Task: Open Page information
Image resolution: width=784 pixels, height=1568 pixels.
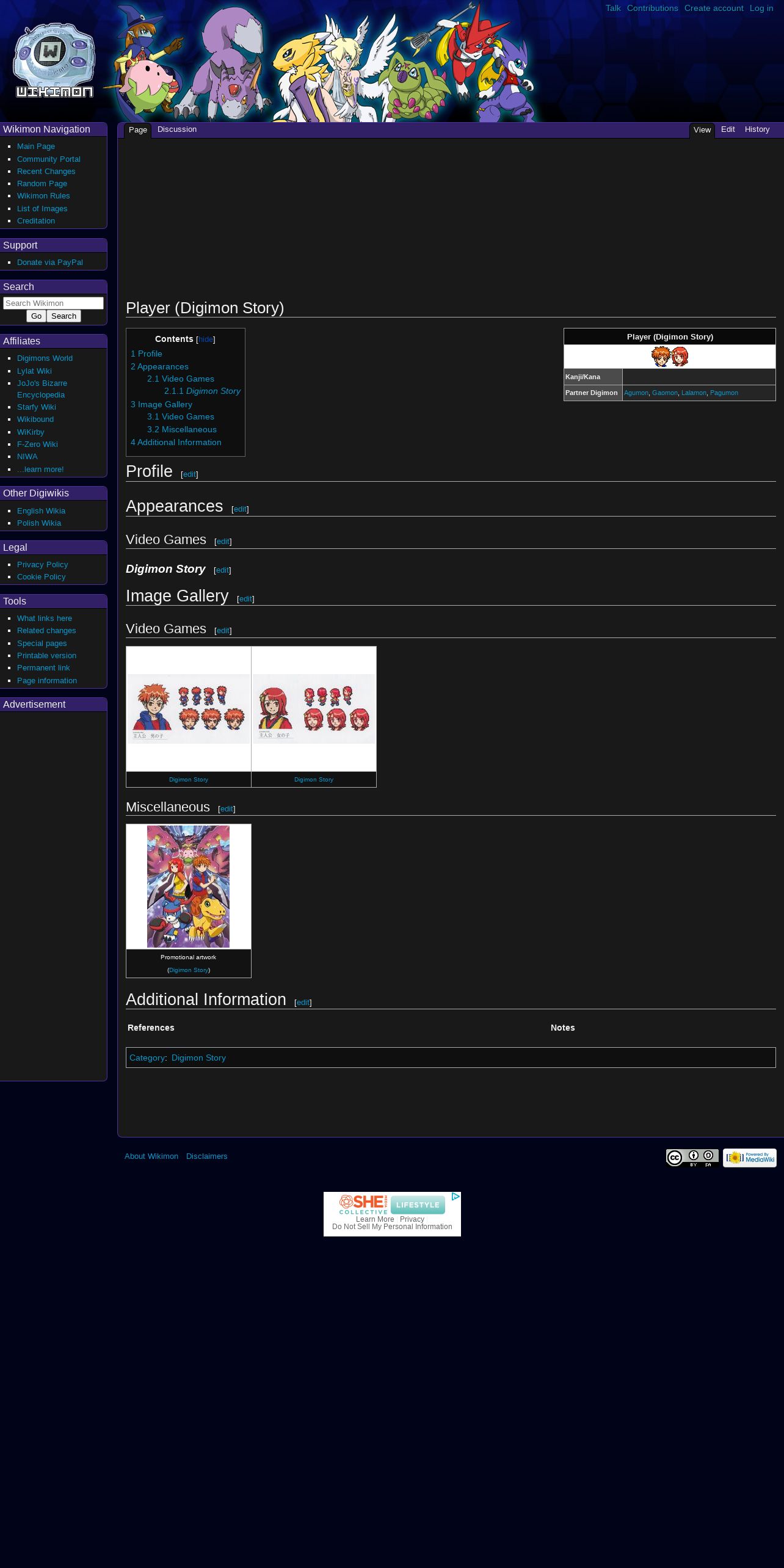Action: click(47, 681)
